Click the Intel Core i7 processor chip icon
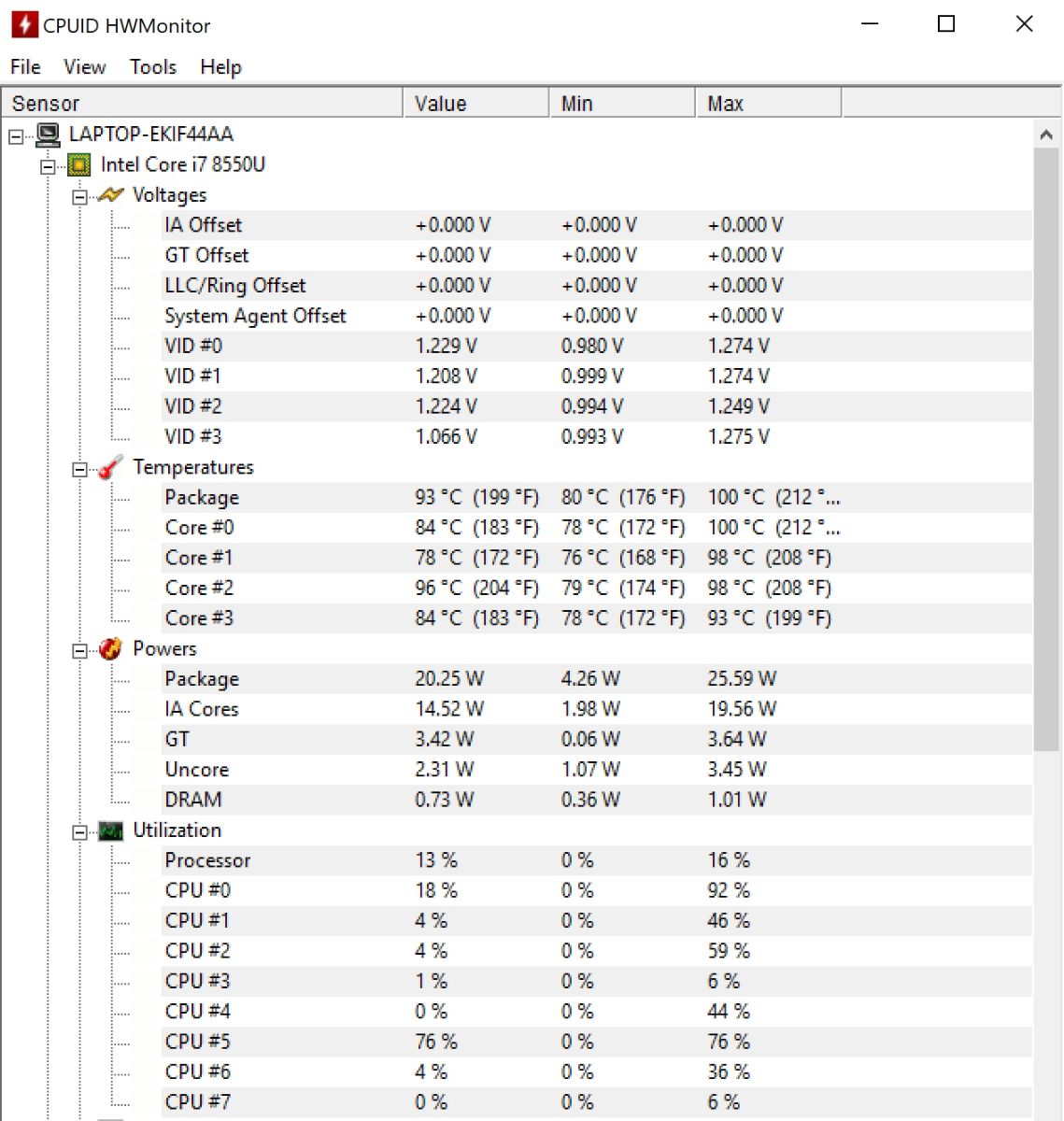The width and height of the screenshot is (1064, 1121). click(79, 165)
